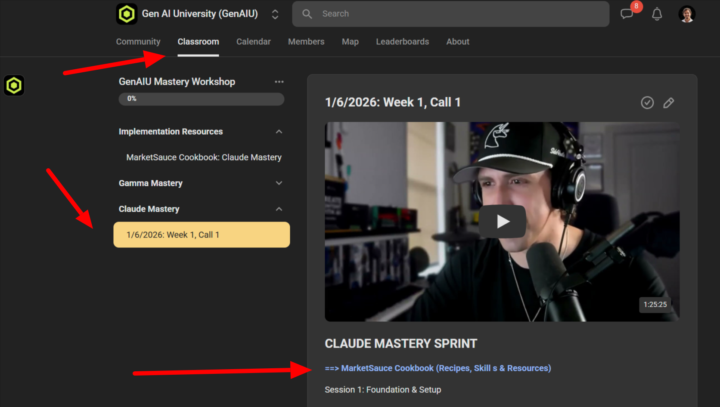Click the Gen AI University hexagon logo in header
This screenshot has height=407, width=720.
click(x=126, y=14)
